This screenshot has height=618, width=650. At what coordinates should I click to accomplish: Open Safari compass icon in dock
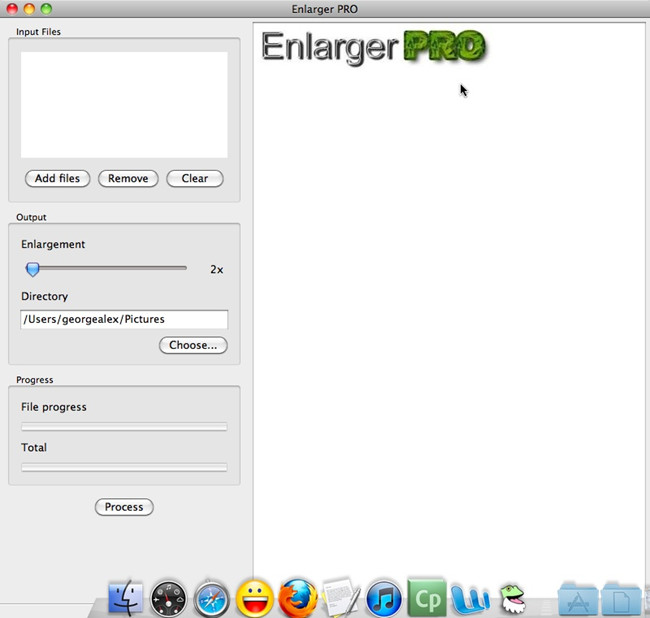pos(212,599)
